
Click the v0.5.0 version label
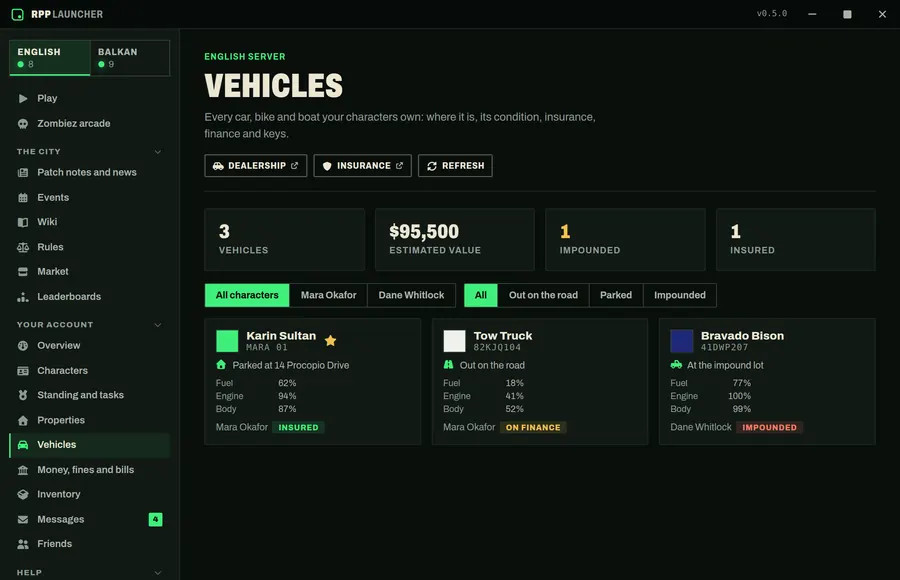pos(772,14)
